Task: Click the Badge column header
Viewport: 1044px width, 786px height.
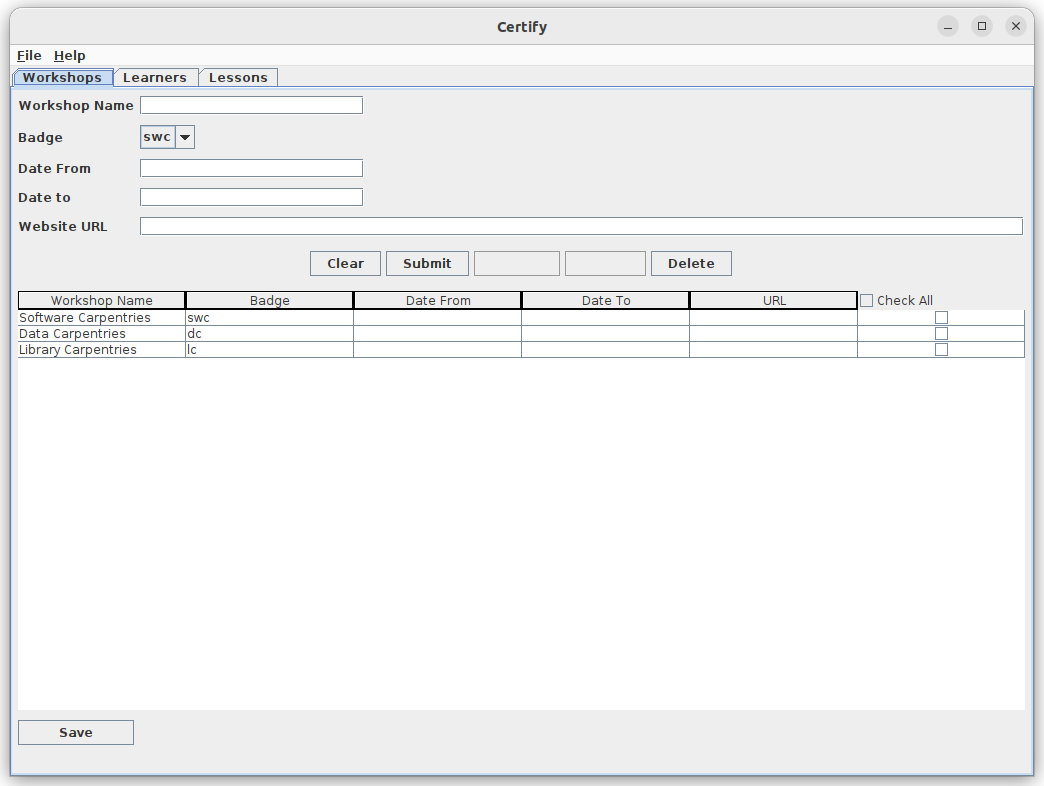Action: click(270, 300)
